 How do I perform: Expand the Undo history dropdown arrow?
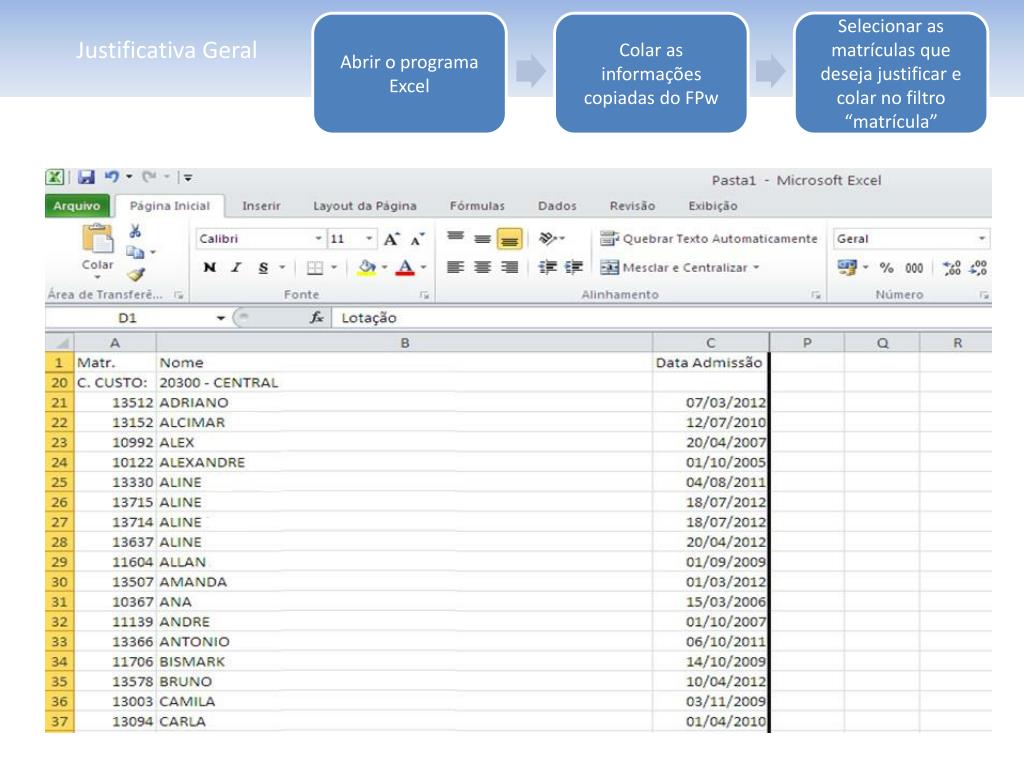[129, 176]
